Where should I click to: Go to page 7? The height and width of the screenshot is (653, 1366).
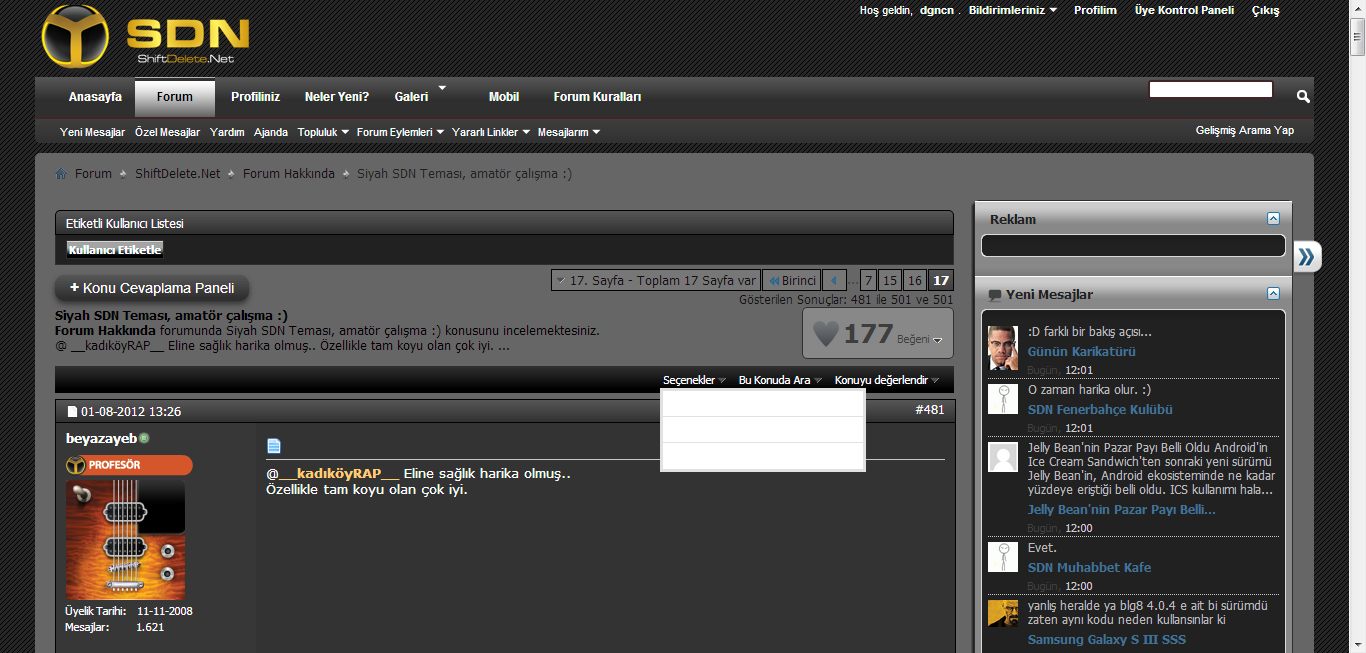pos(868,281)
